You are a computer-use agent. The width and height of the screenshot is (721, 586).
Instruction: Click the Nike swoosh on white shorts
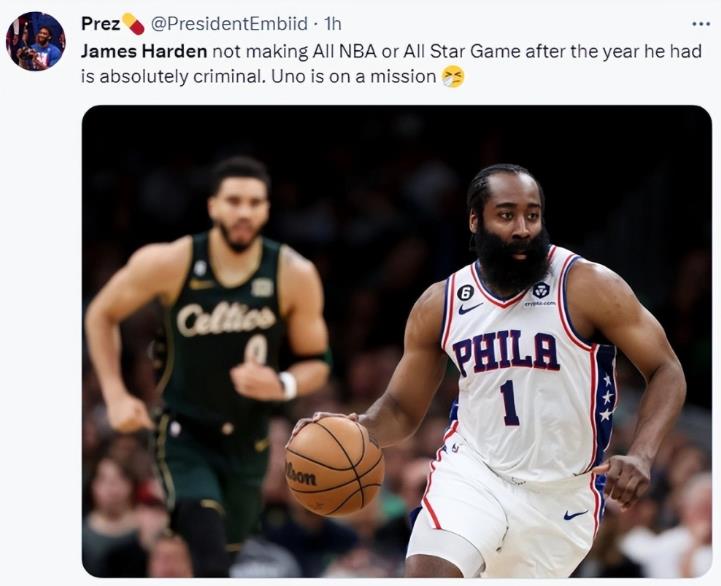[575, 515]
